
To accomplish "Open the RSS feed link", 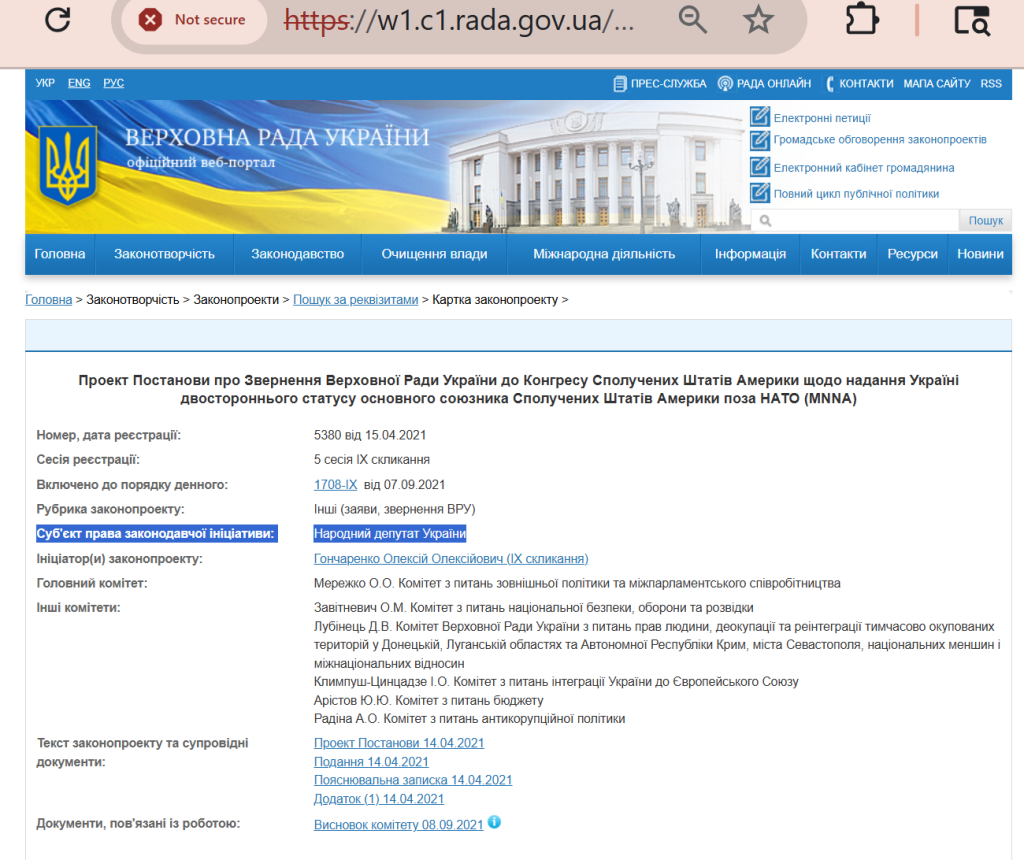I will tap(991, 84).
